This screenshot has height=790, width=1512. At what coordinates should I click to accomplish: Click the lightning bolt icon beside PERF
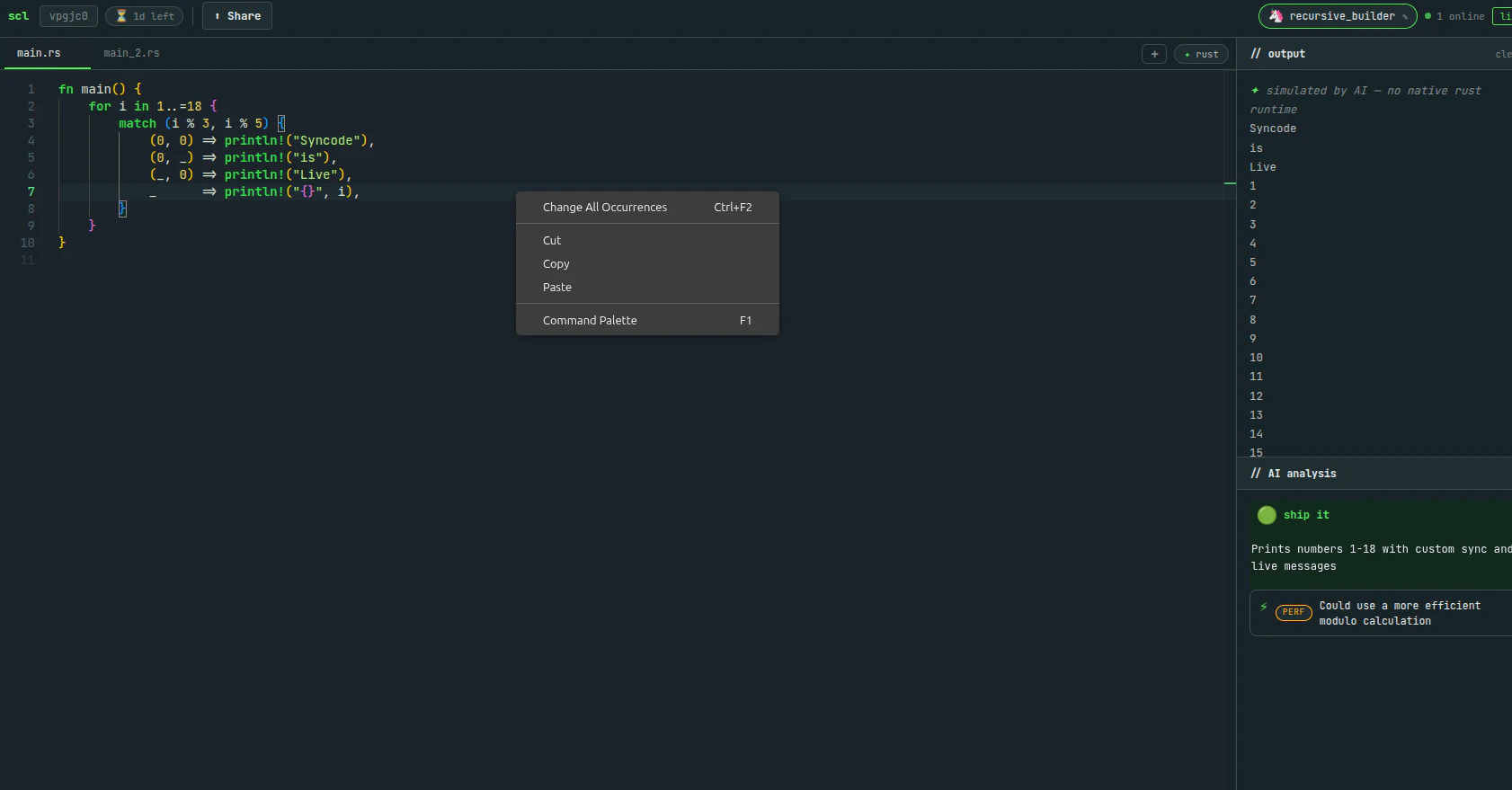point(1264,607)
